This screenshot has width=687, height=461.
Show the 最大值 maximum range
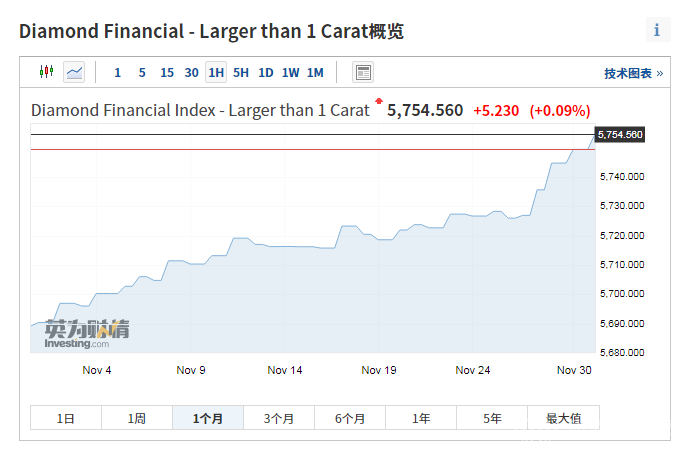(x=564, y=418)
